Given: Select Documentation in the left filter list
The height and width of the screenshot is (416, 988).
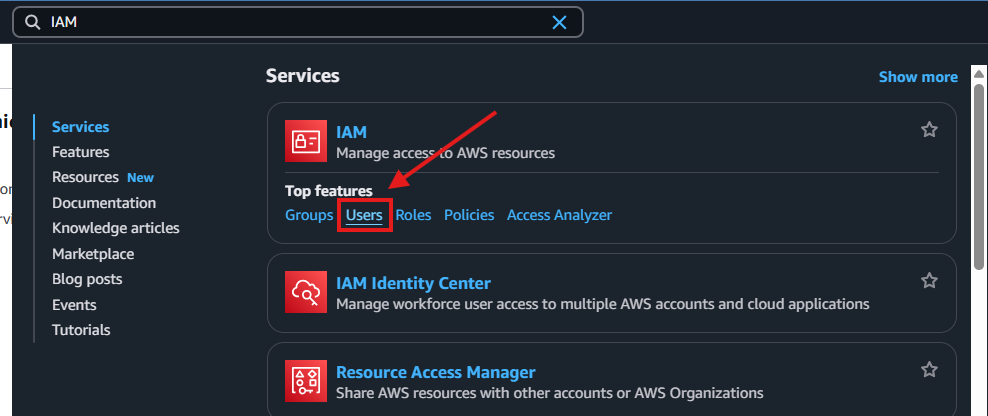Looking at the screenshot, I should [104, 203].
